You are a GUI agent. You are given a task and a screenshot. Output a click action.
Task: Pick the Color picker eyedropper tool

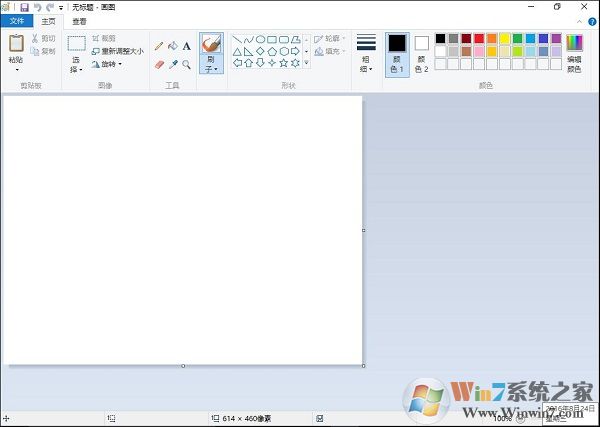click(173, 64)
